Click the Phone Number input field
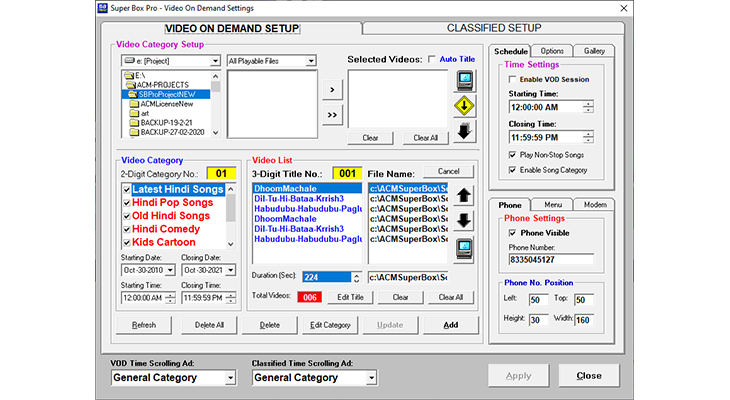 (551, 260)
